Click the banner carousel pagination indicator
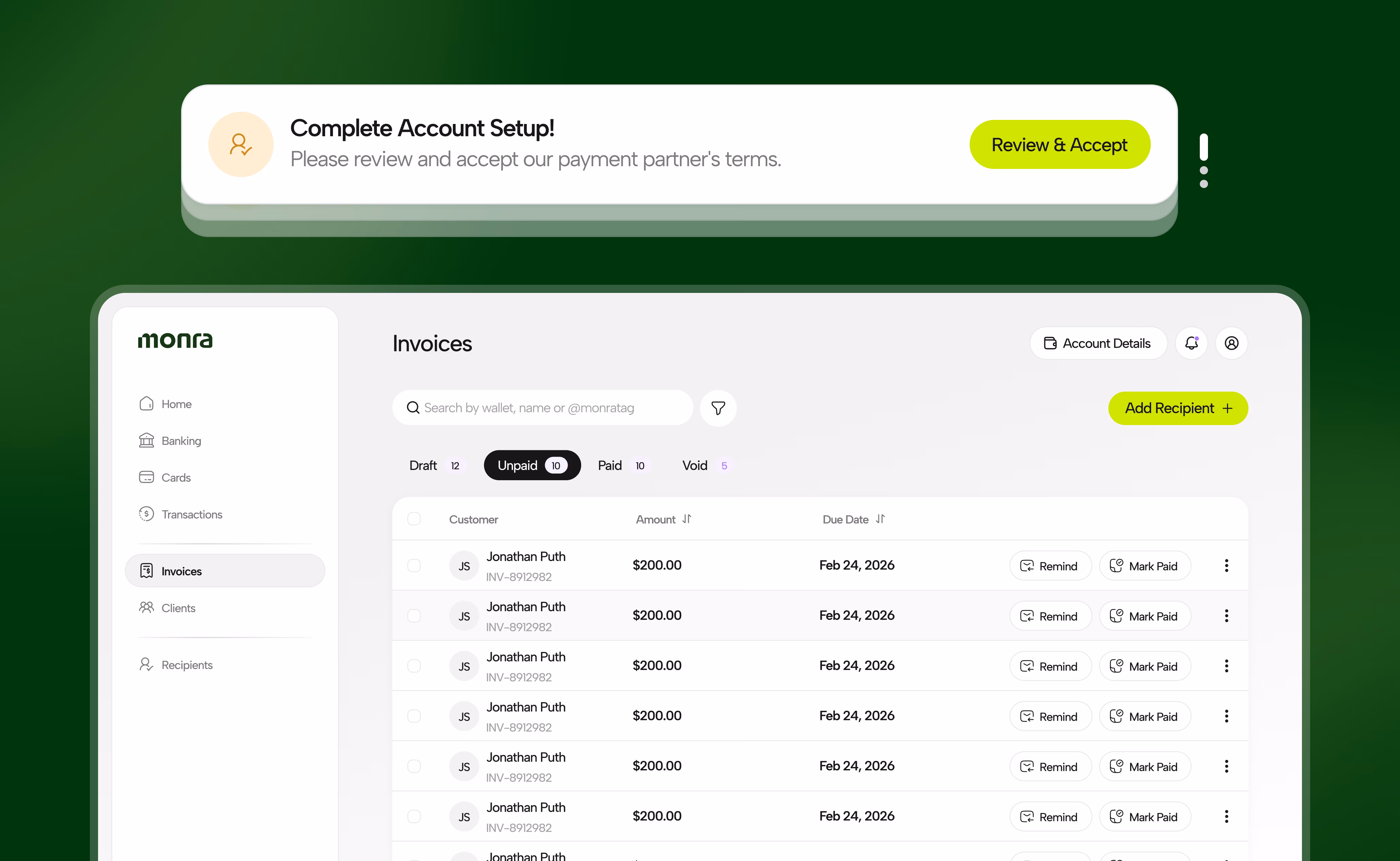The width and height of the screenshot is (1400, 861). tap(1204, 160)
